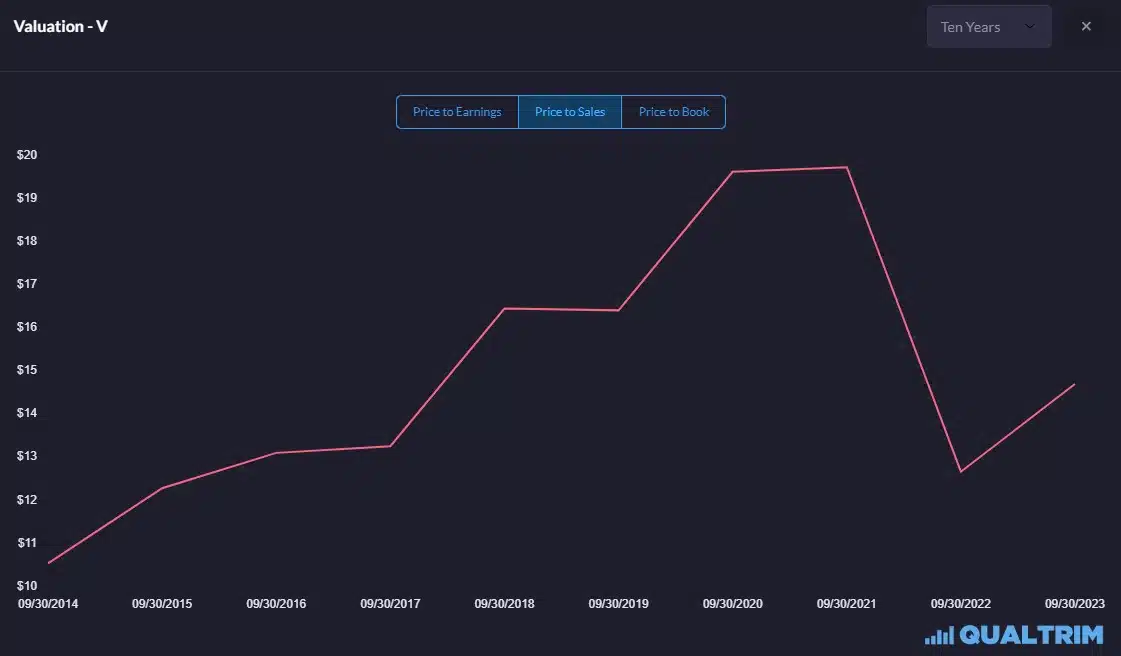Select the Price to Sales tab
1121x656 pixels.
[570, 111]
